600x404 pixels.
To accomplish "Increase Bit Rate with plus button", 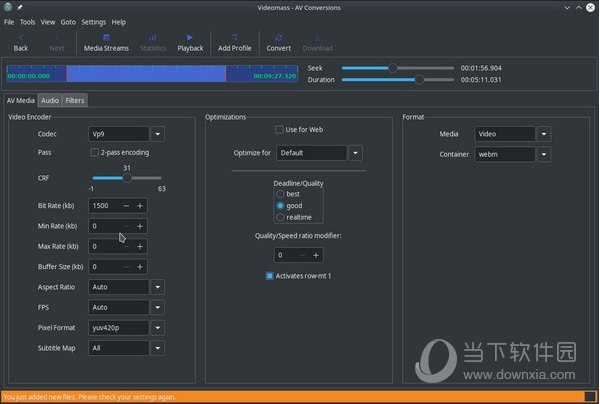I will (x=140, y=206).
